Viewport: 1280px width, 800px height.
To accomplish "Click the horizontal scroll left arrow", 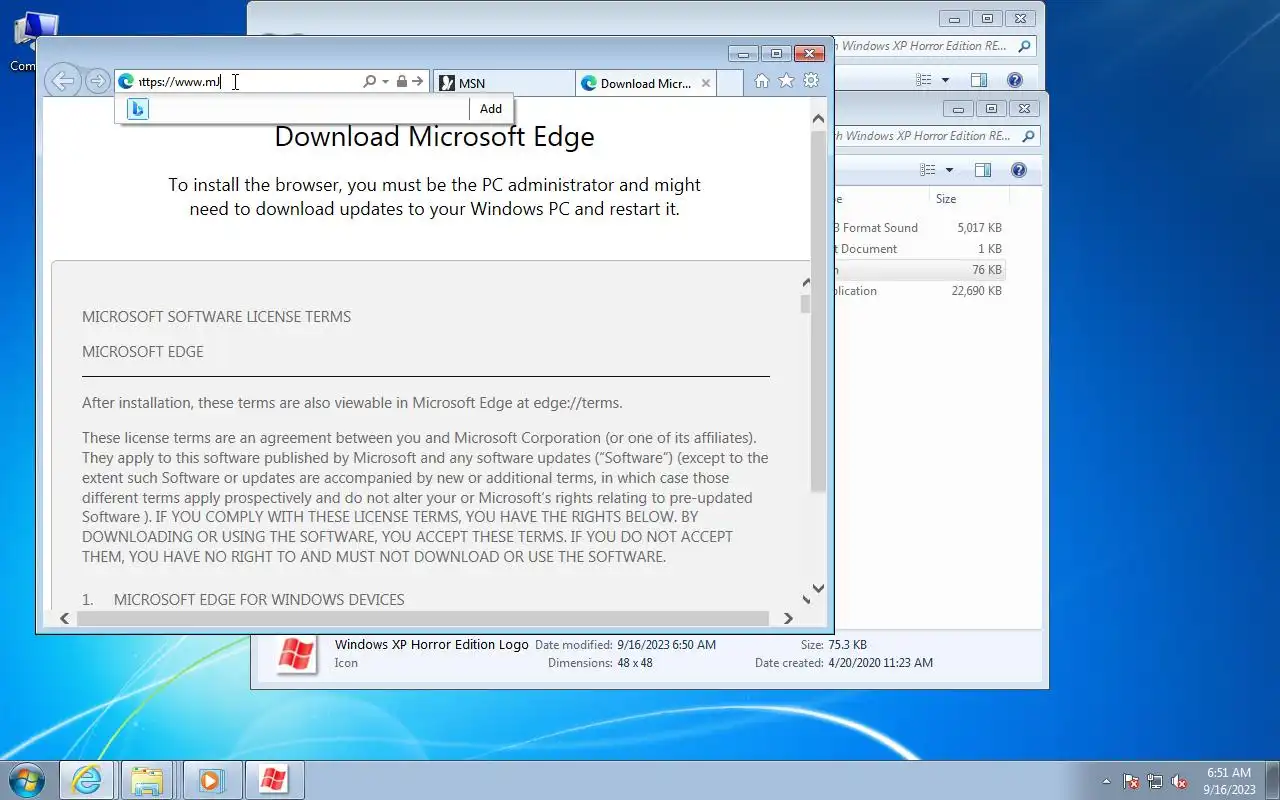I will (65, 619).
